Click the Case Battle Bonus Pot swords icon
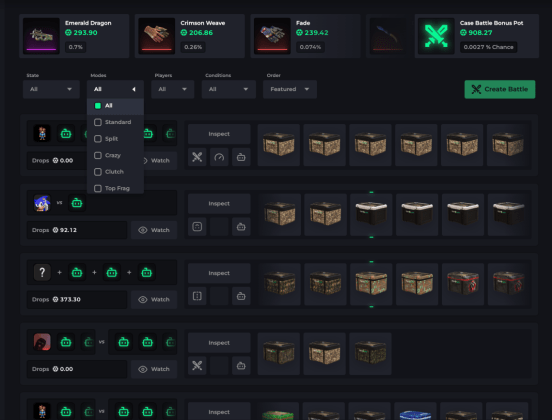The image size is (552, 420). pyautogui.click(x=436, y=36)
